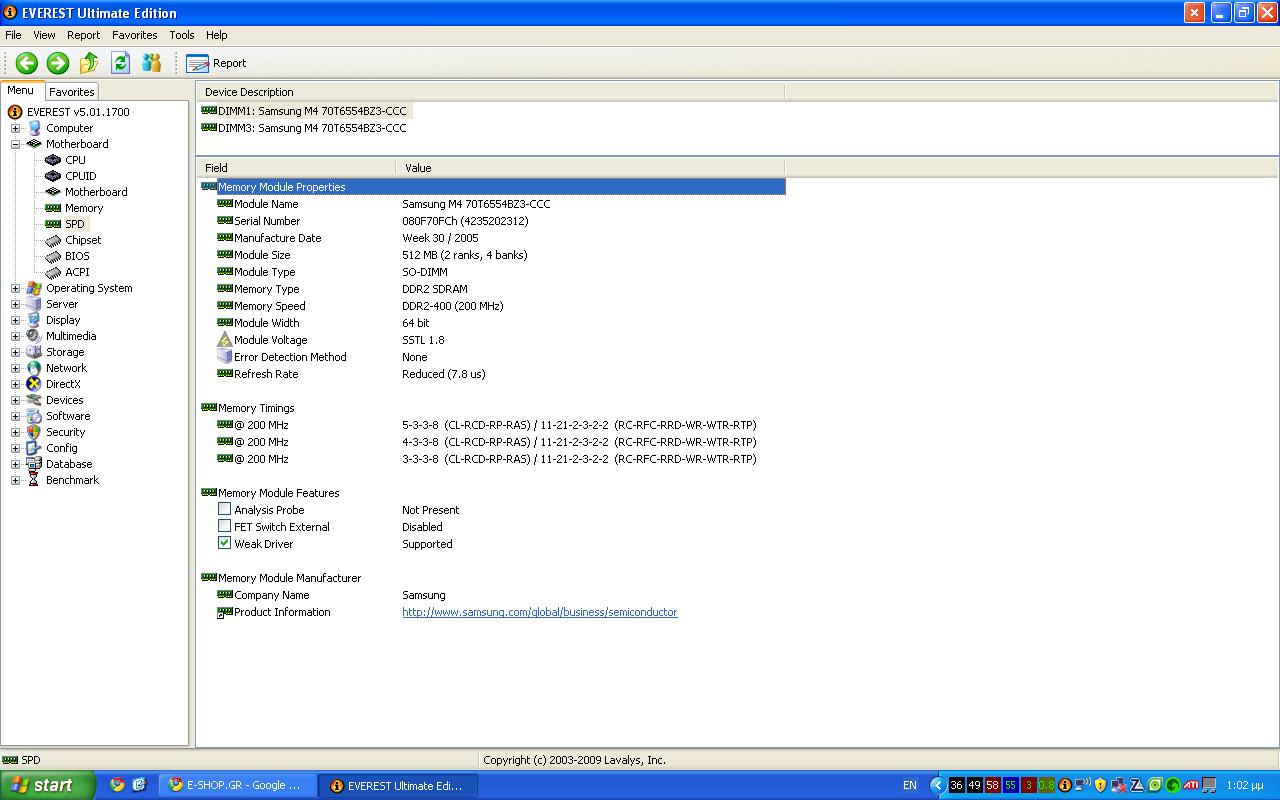The width and height of the screenshot is (1280, 800).
Task: Select the Memory tree item
Action: 84,208
